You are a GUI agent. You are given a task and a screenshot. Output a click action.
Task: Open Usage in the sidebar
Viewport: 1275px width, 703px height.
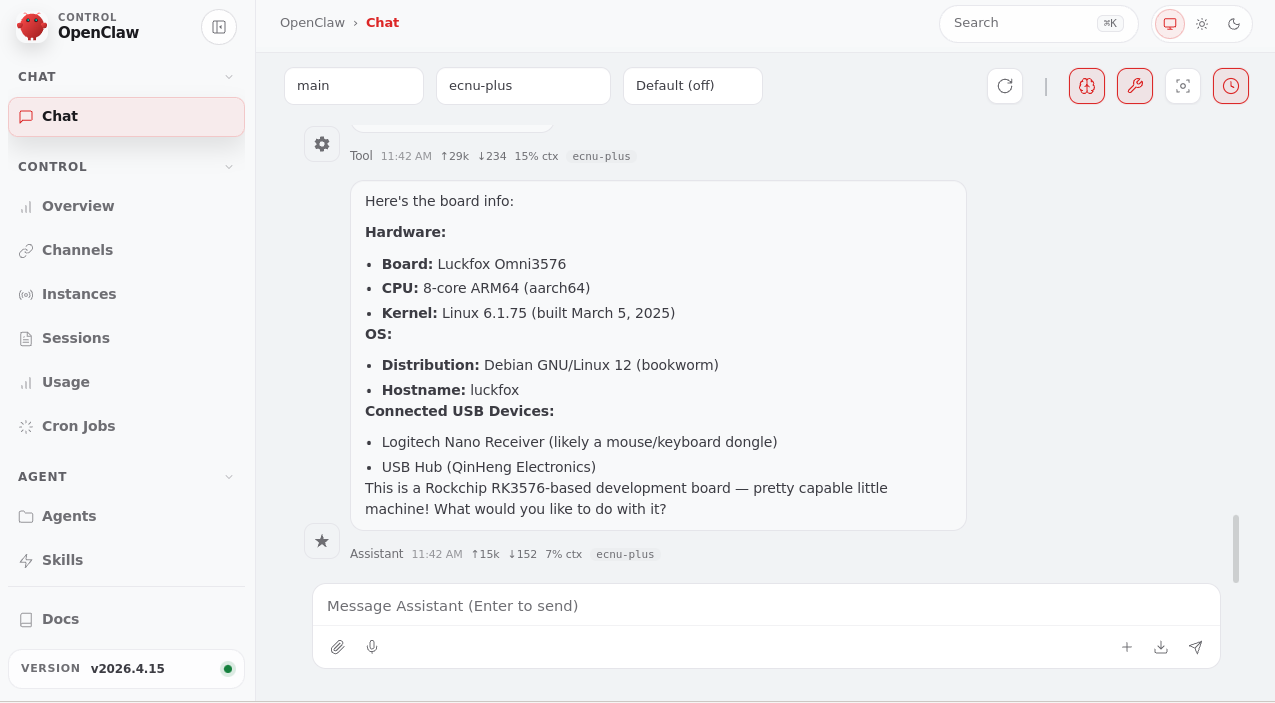(126, 382)
